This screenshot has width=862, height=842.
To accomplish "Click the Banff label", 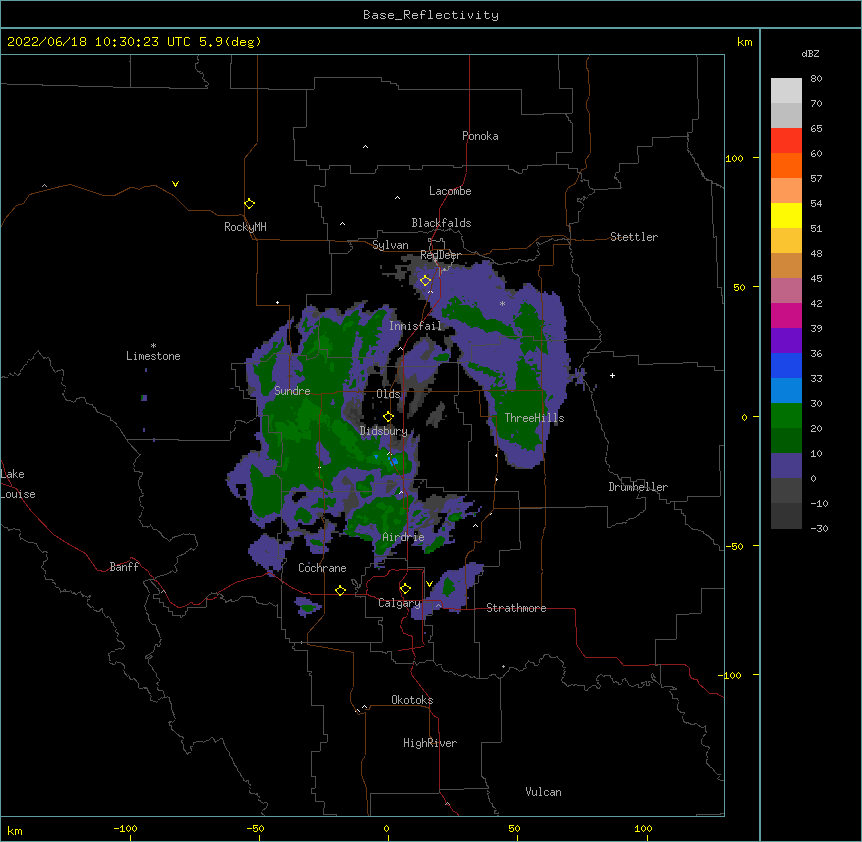I will click(124, 567).
